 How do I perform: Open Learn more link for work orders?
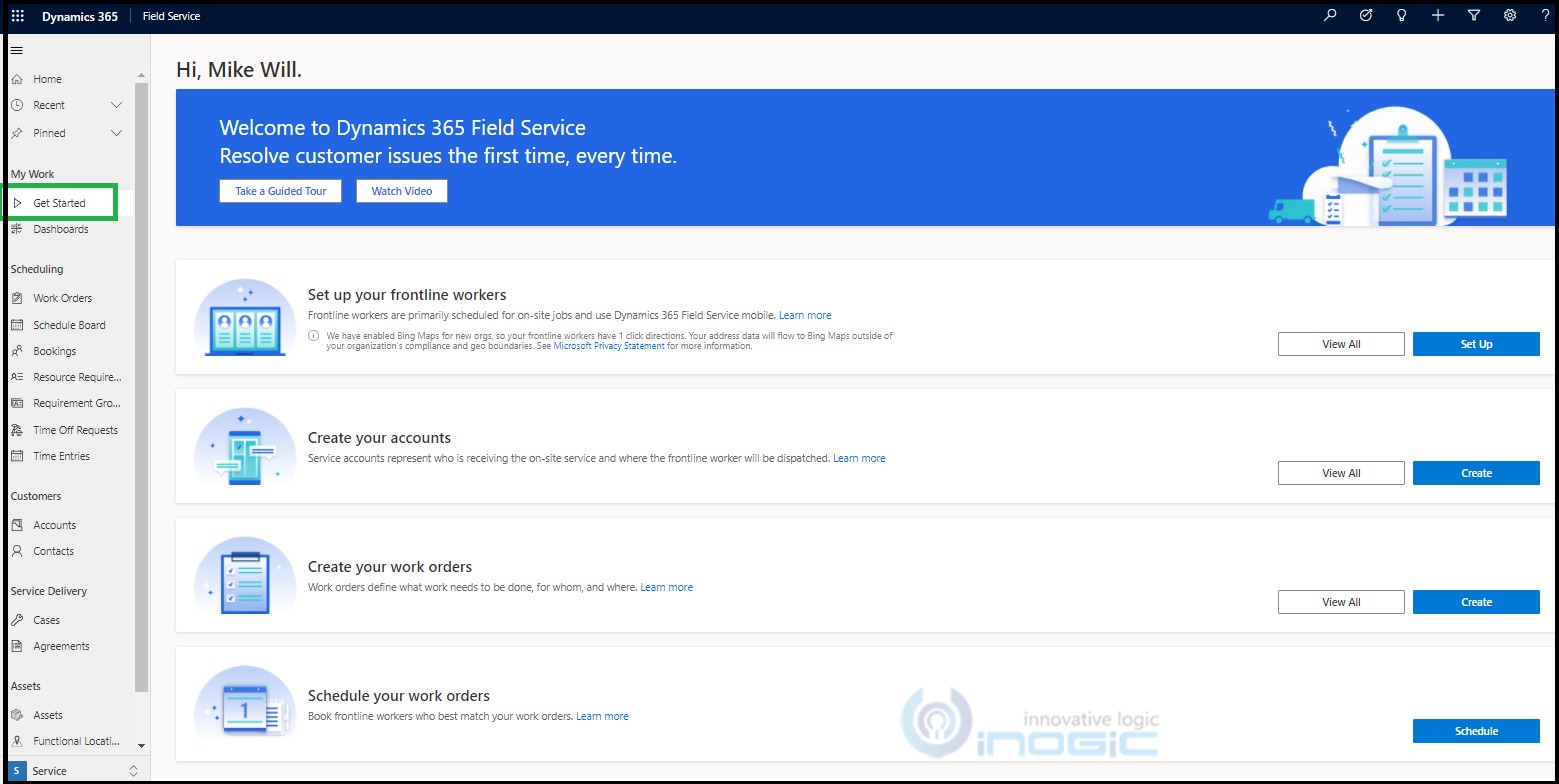coord(666,587)
